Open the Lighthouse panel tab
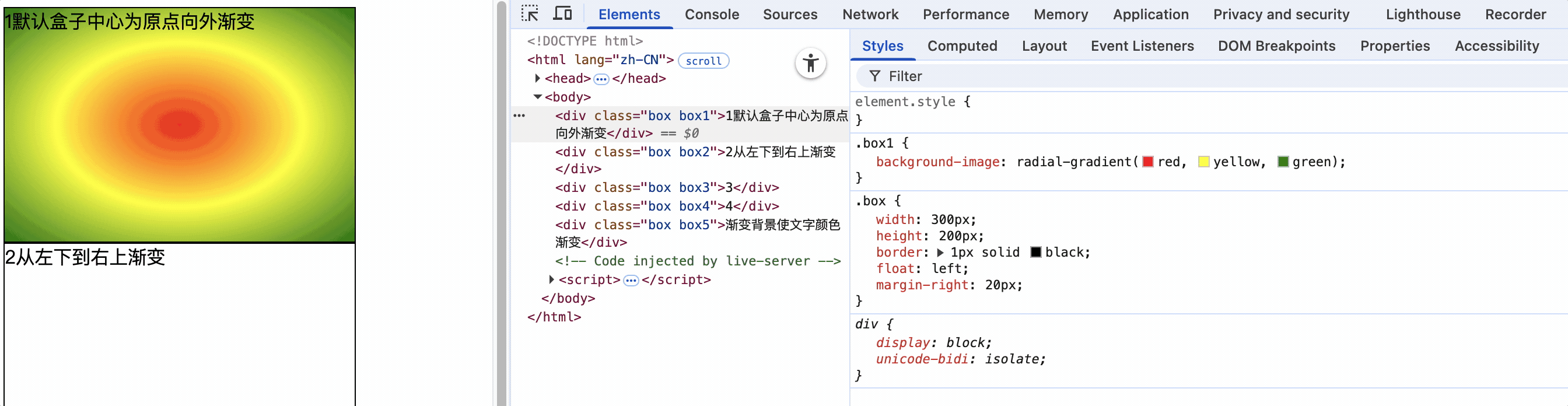The image size is (1568, 406). 1423,15
